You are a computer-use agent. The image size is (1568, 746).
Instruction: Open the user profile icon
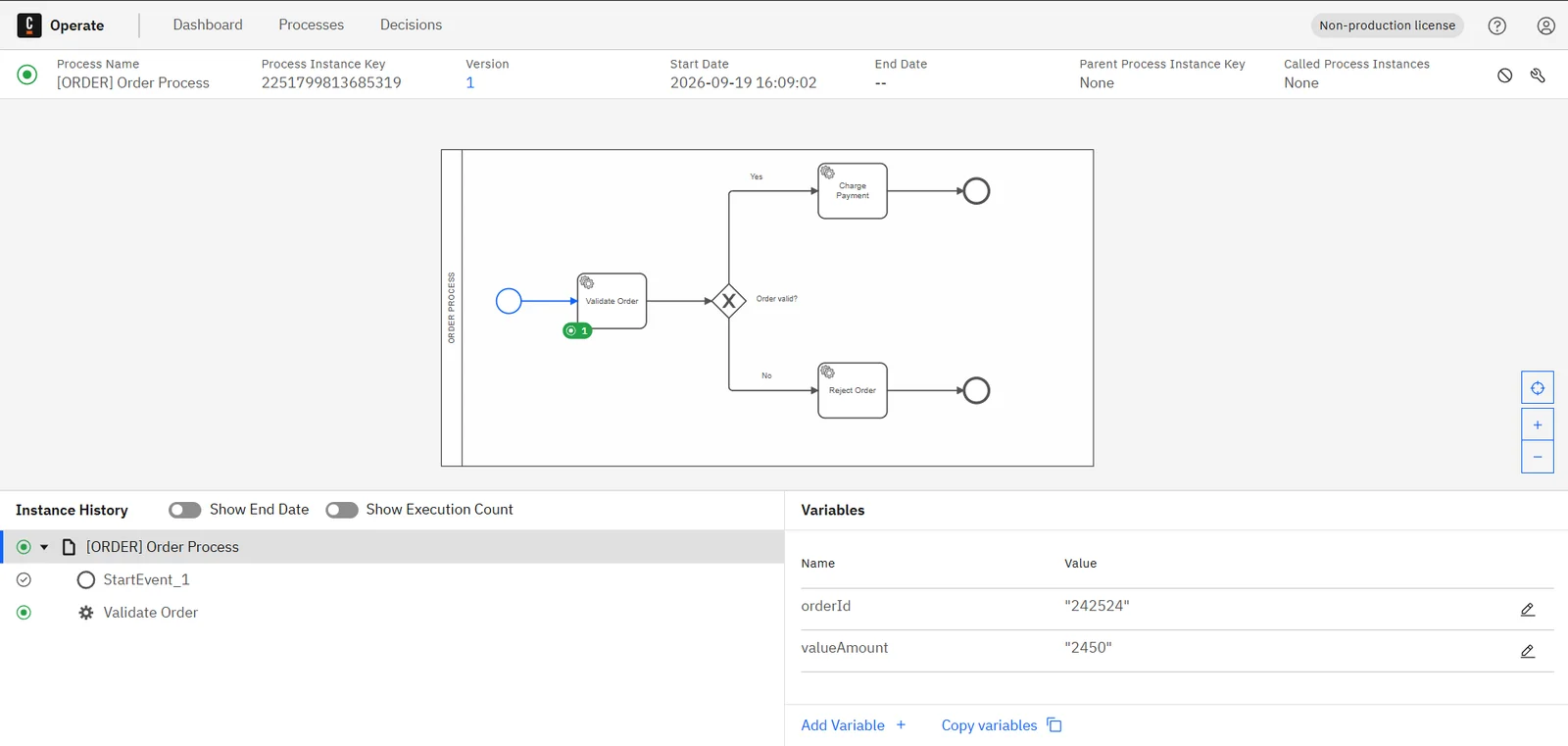pyautogui.click(x=1545, y=25)
